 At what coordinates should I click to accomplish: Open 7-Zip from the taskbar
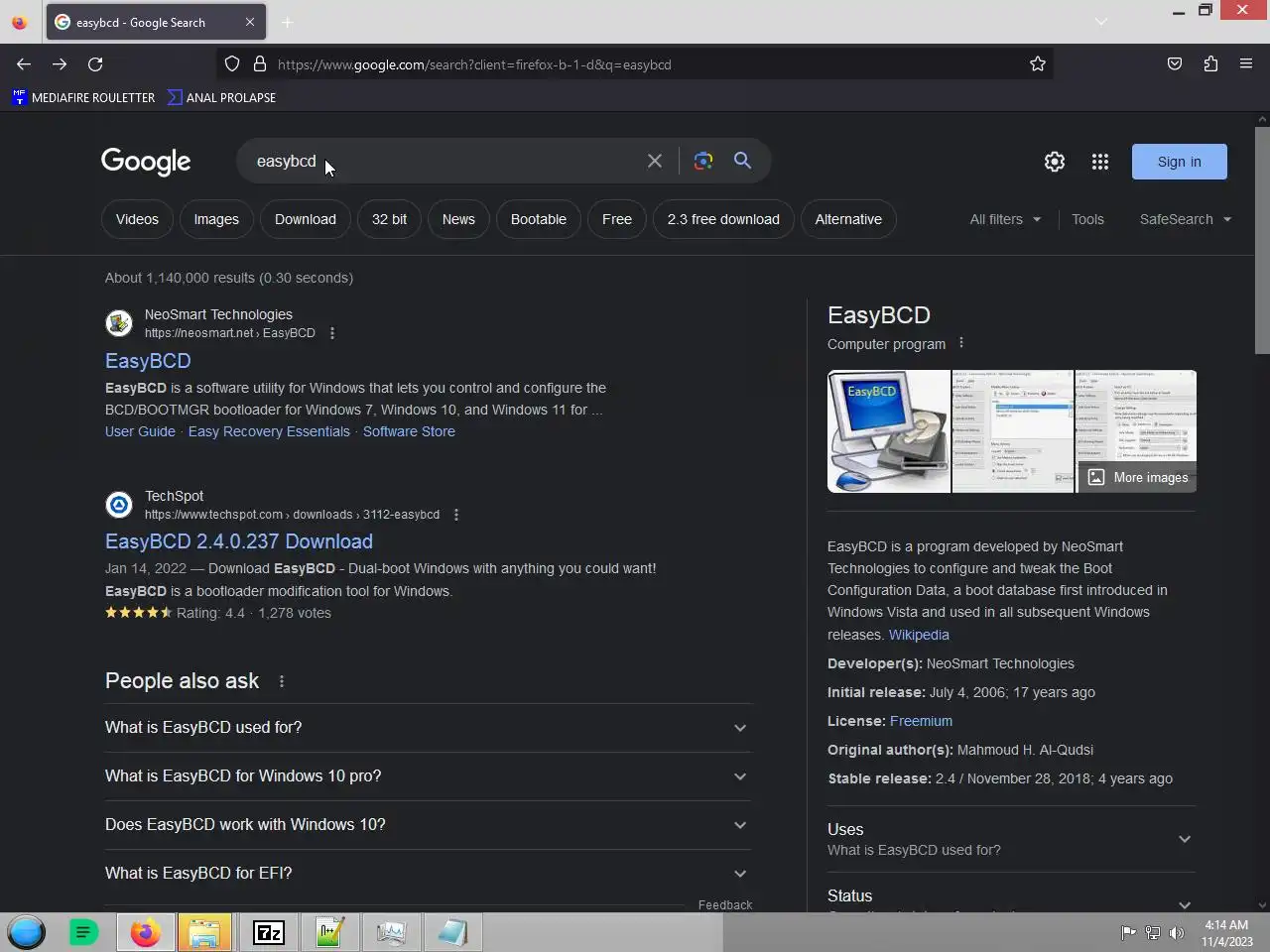pyautogui.click(x=269, y=932)
